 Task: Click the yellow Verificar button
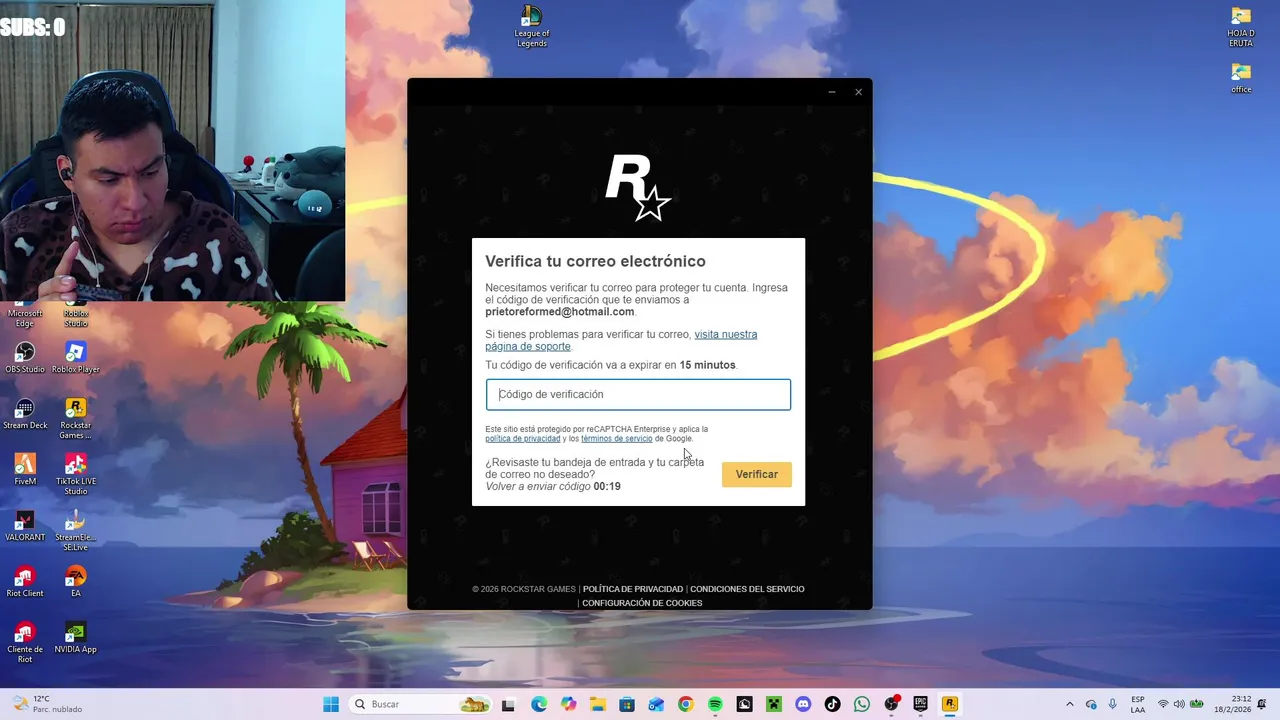pyautogui.click(x=756, y=474)
